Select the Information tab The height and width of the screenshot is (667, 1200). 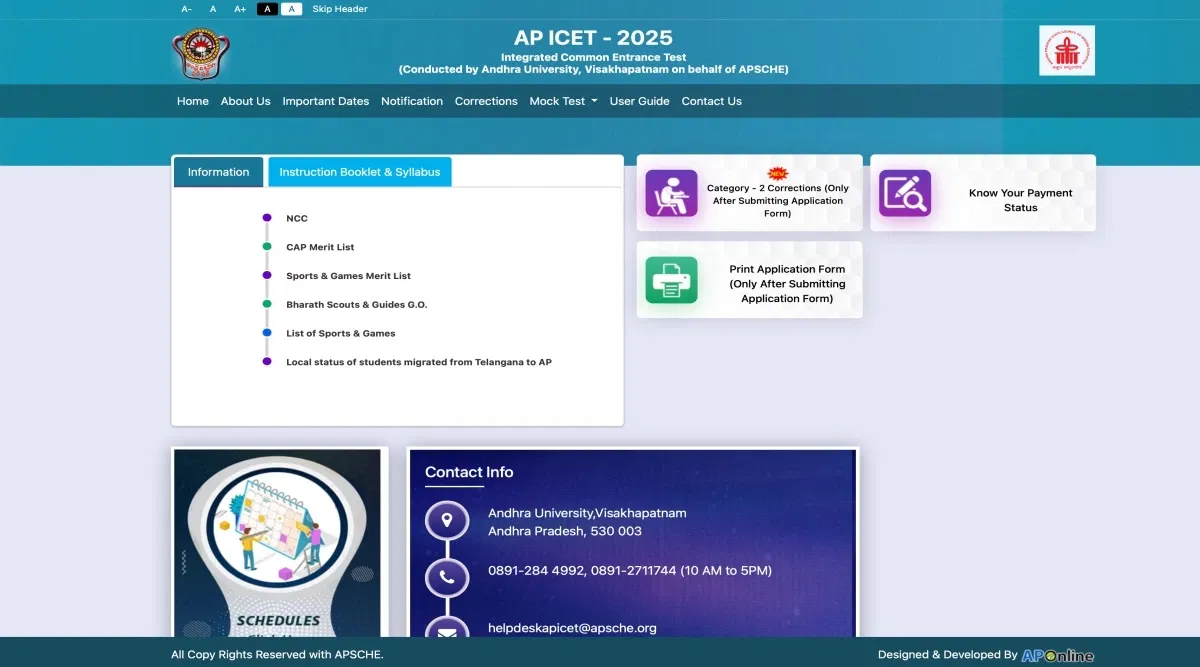tap(218, 172)
